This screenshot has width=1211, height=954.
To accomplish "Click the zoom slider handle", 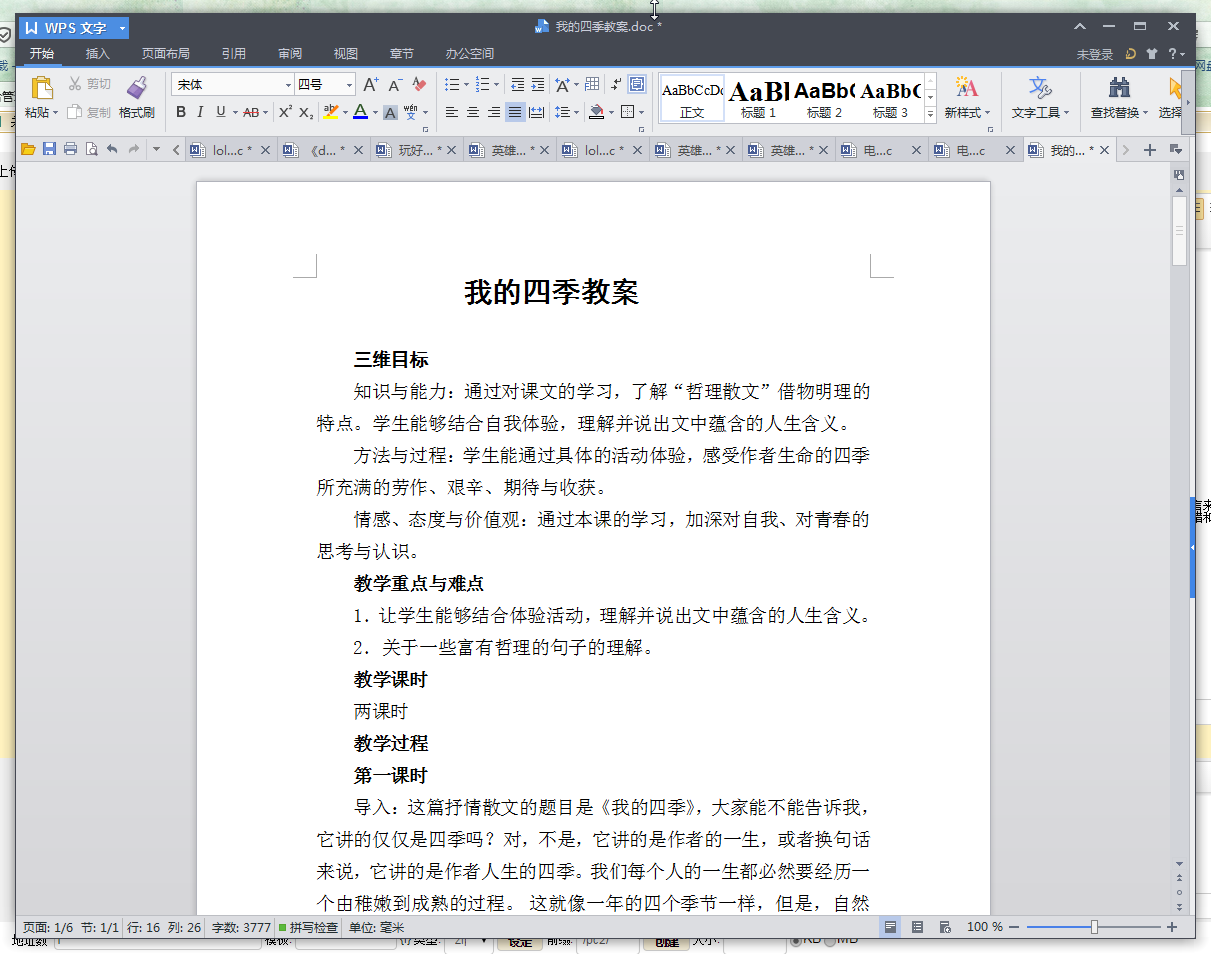I will [1094, 927].
